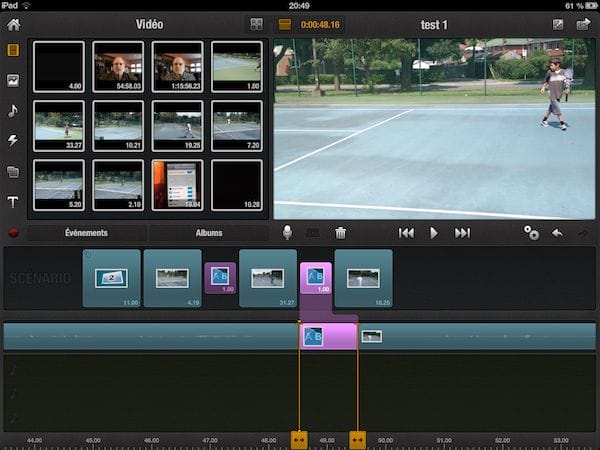Toggle the storyboard grid view button

click(257, 24)
